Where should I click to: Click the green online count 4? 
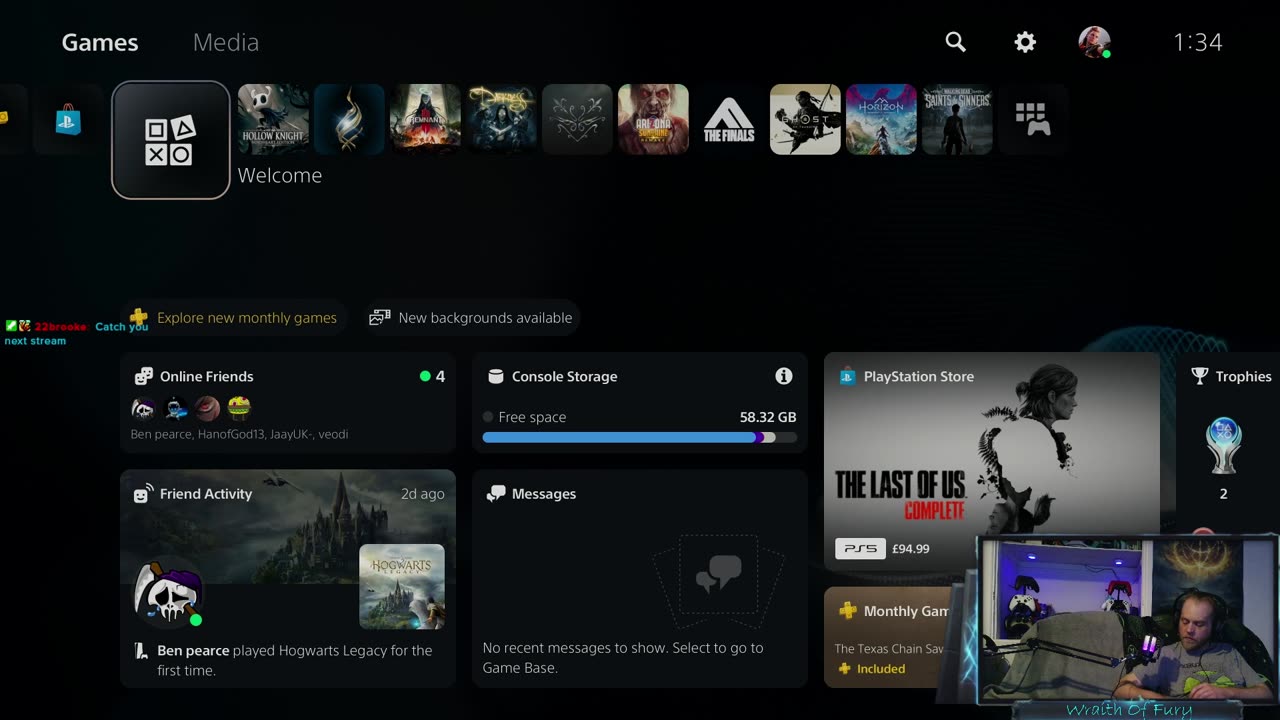[432, 376]
